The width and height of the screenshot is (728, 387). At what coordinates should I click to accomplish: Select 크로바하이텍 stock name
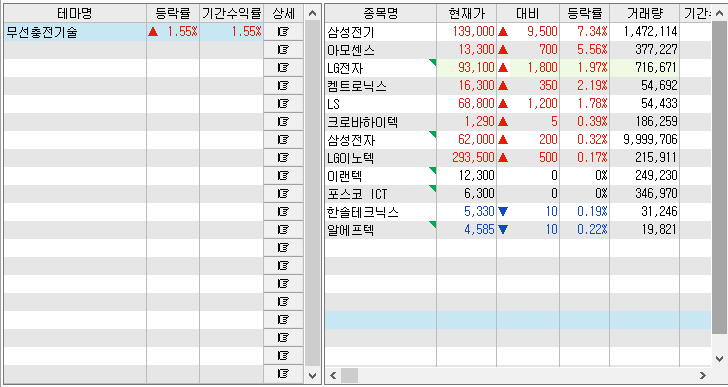[x=363, y=122]
